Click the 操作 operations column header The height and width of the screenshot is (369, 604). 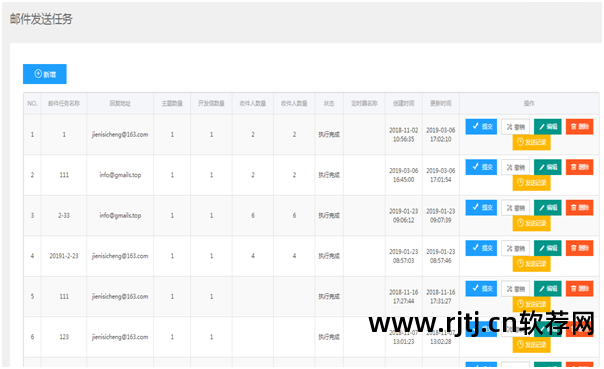point(529,103)
